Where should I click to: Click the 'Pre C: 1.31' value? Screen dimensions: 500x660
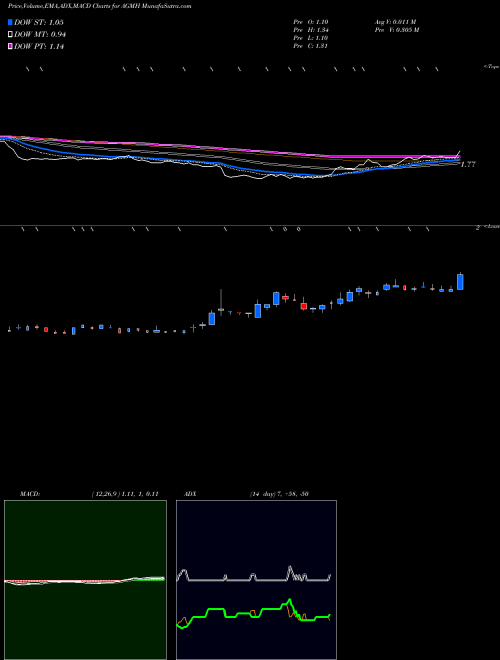311,46
